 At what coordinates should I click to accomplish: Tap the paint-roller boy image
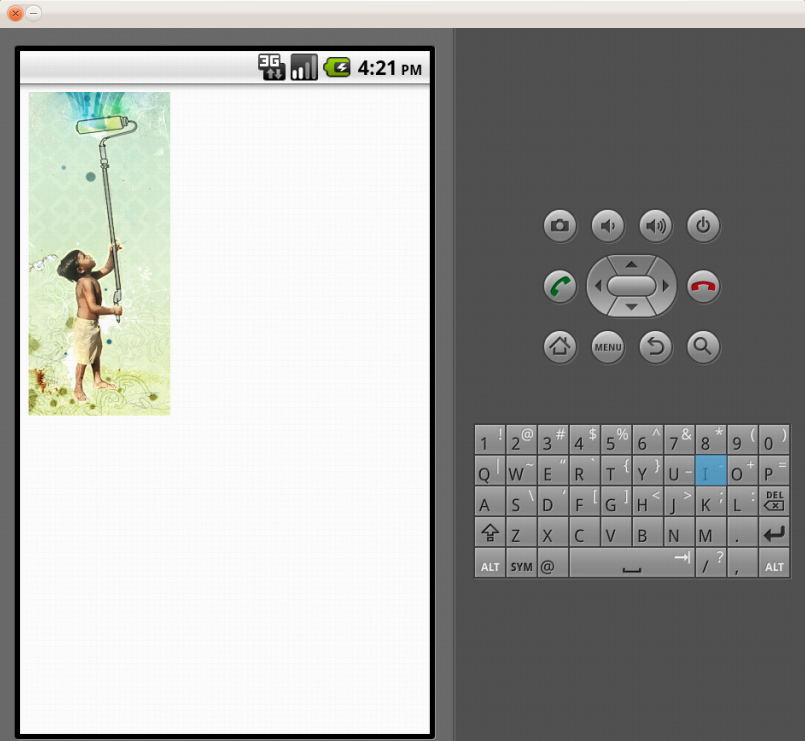point(99,254)
